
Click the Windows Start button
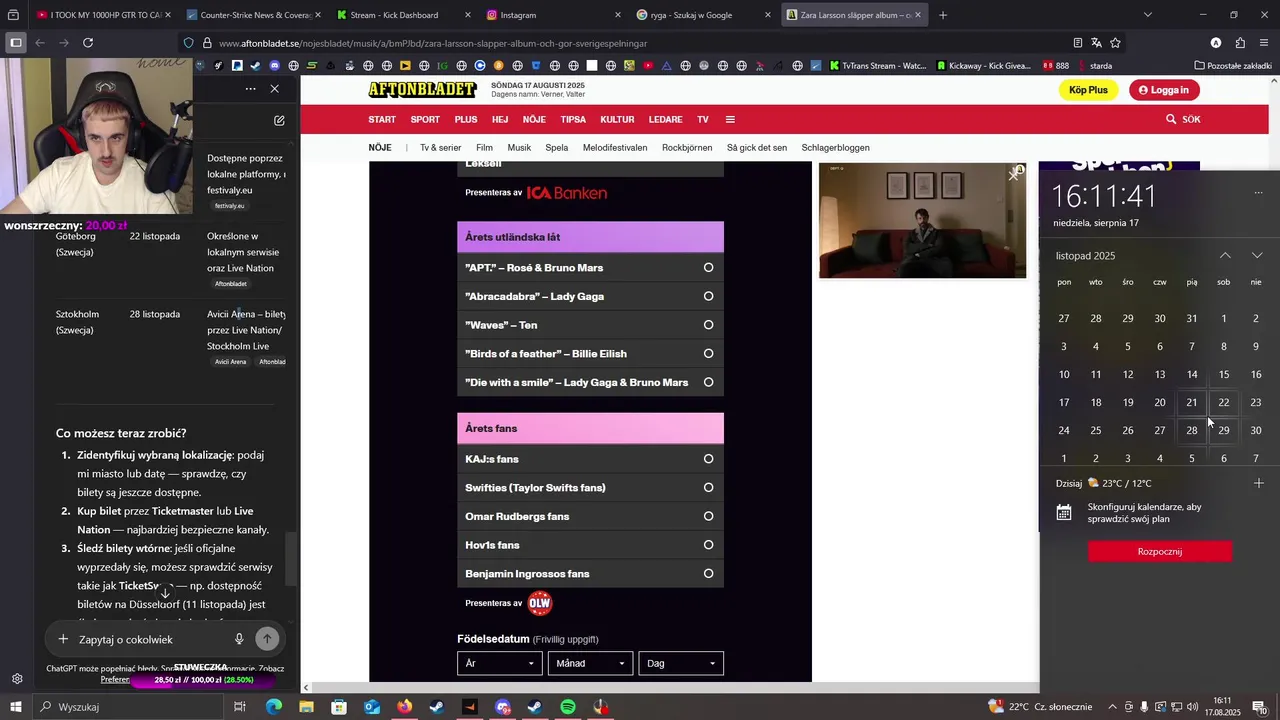(16, 707)
